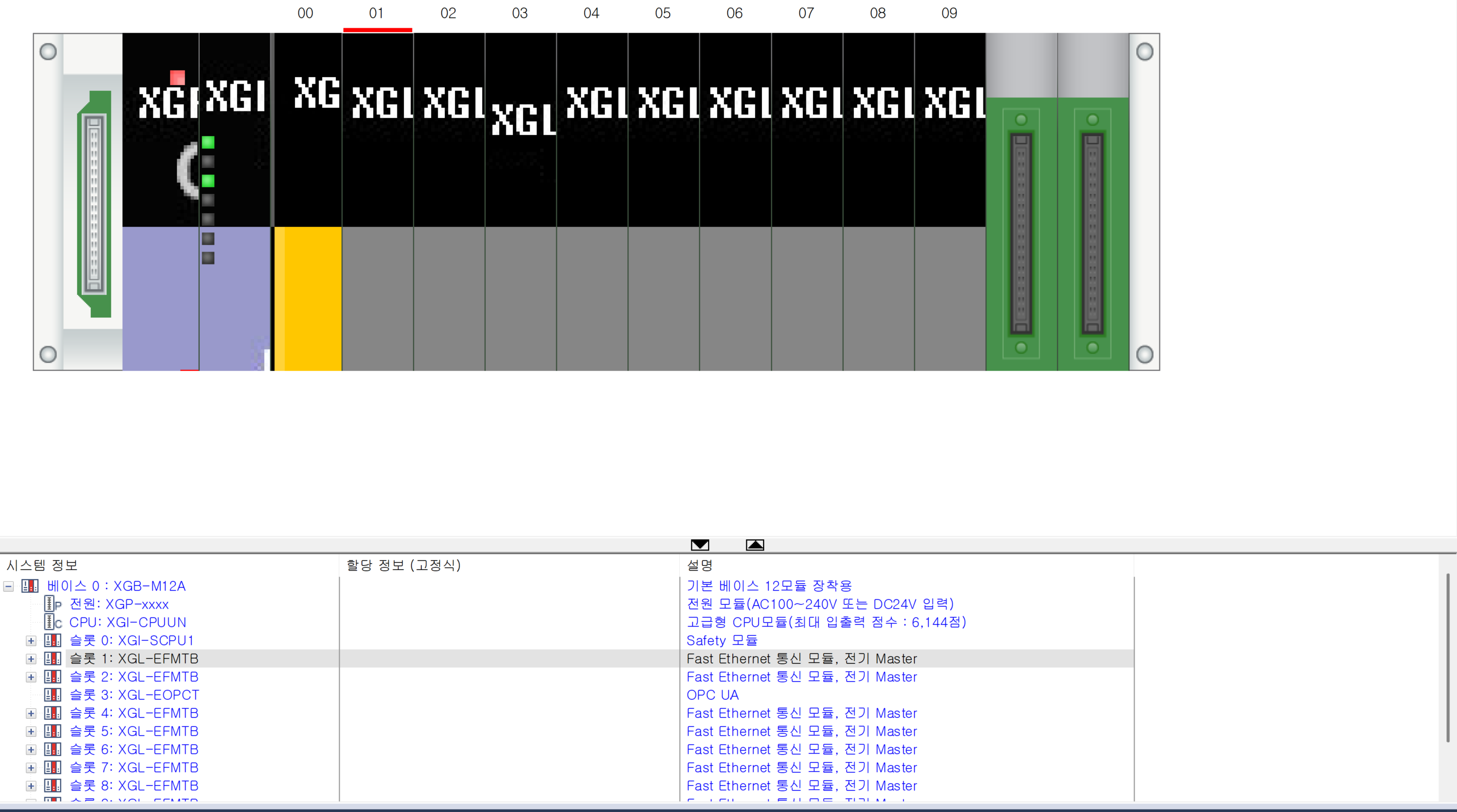
Task: Expand 슬롯 7: XGL-EFMTB node
Action: point(31,767)
